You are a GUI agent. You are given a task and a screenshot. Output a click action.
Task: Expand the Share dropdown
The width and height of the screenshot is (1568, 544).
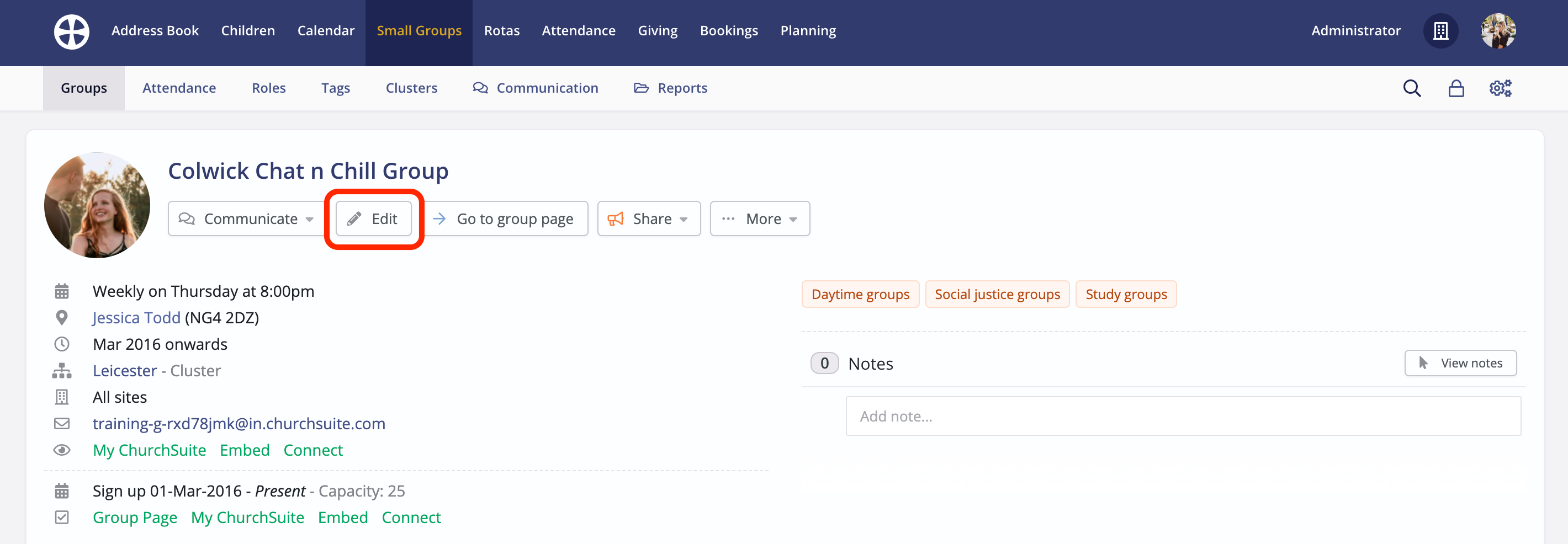(x=649, y=218)
